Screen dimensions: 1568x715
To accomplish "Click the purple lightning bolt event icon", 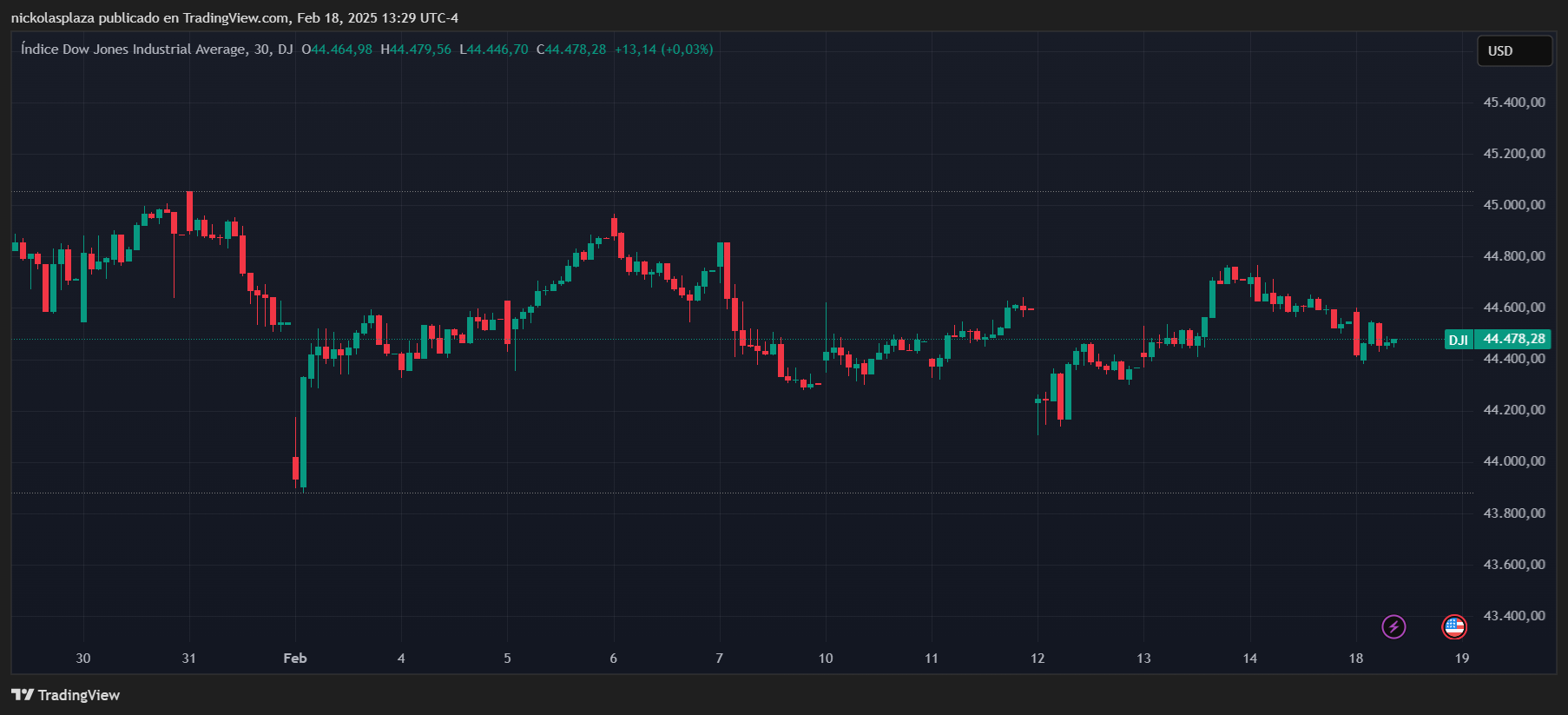I will coord(1393,626).
